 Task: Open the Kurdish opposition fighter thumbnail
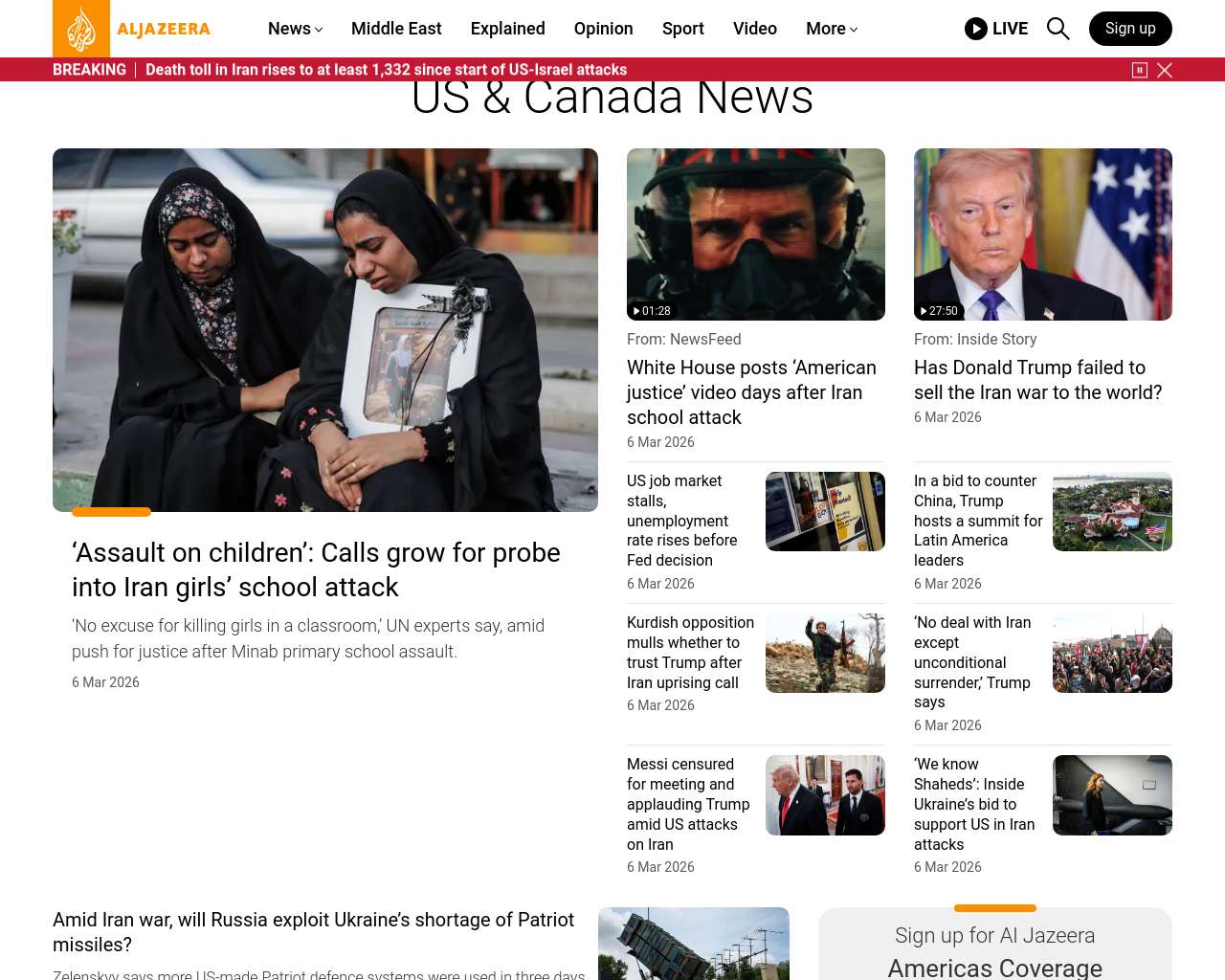[825, 654]
